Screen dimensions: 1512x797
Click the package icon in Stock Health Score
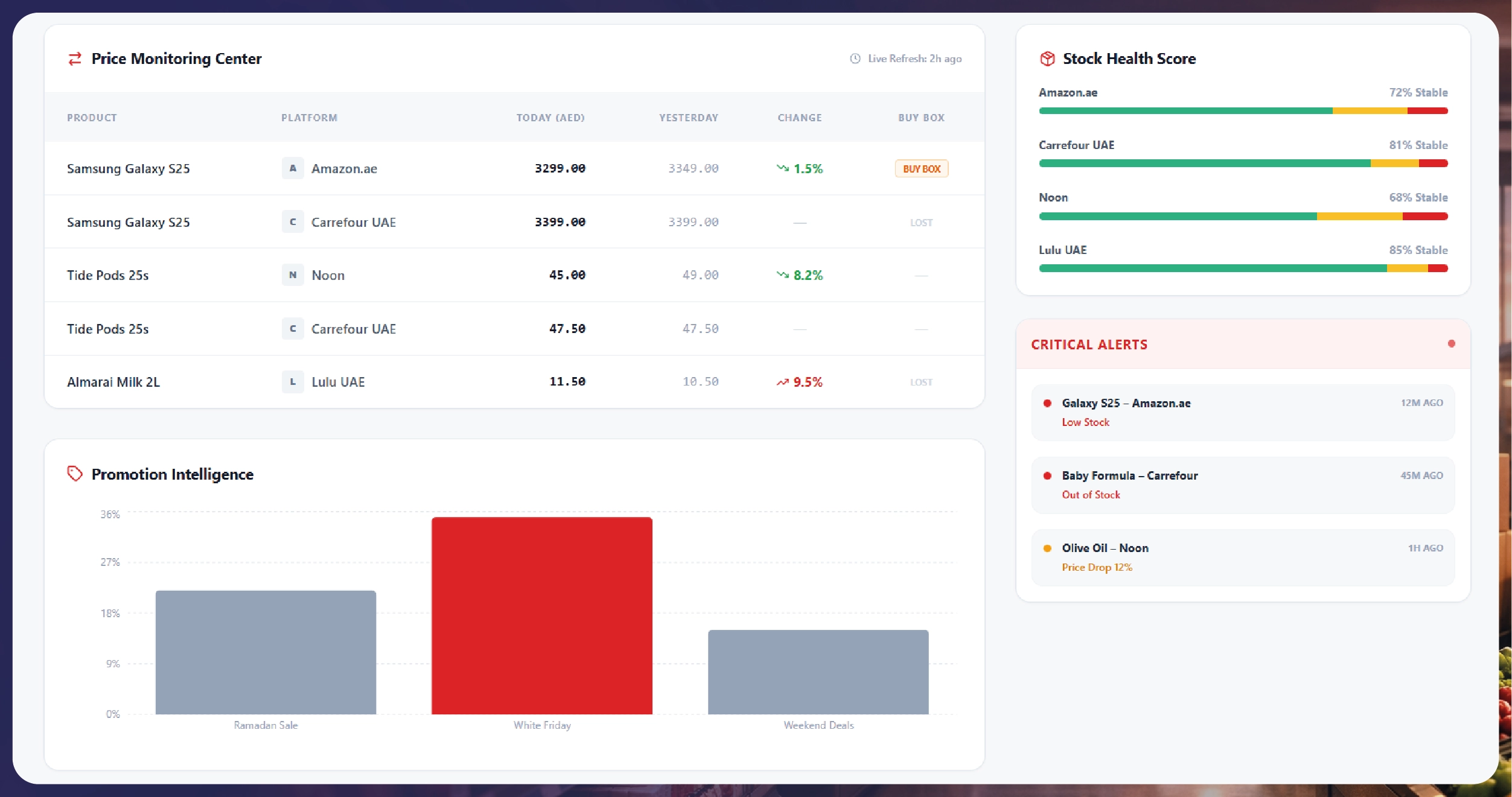(1047, 58)
